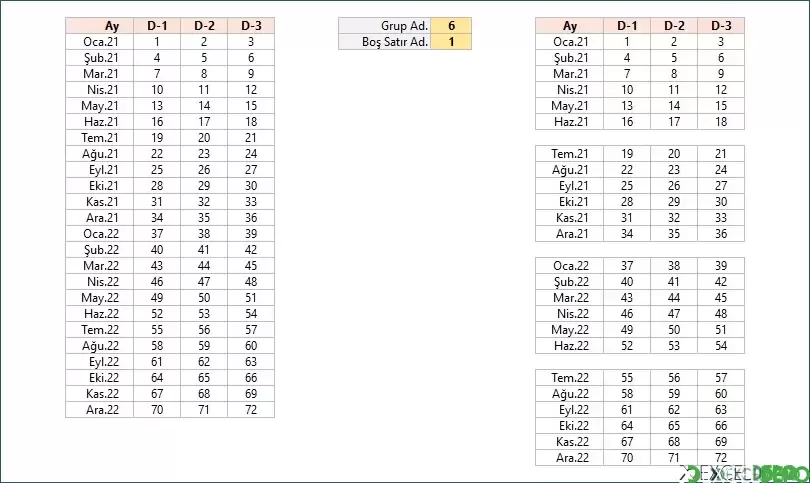The width and height of the screenshot is (810, 483).
Task: Click the Excel Depo logo watermark
Action: pyautogui.click(x=745, y=474)
